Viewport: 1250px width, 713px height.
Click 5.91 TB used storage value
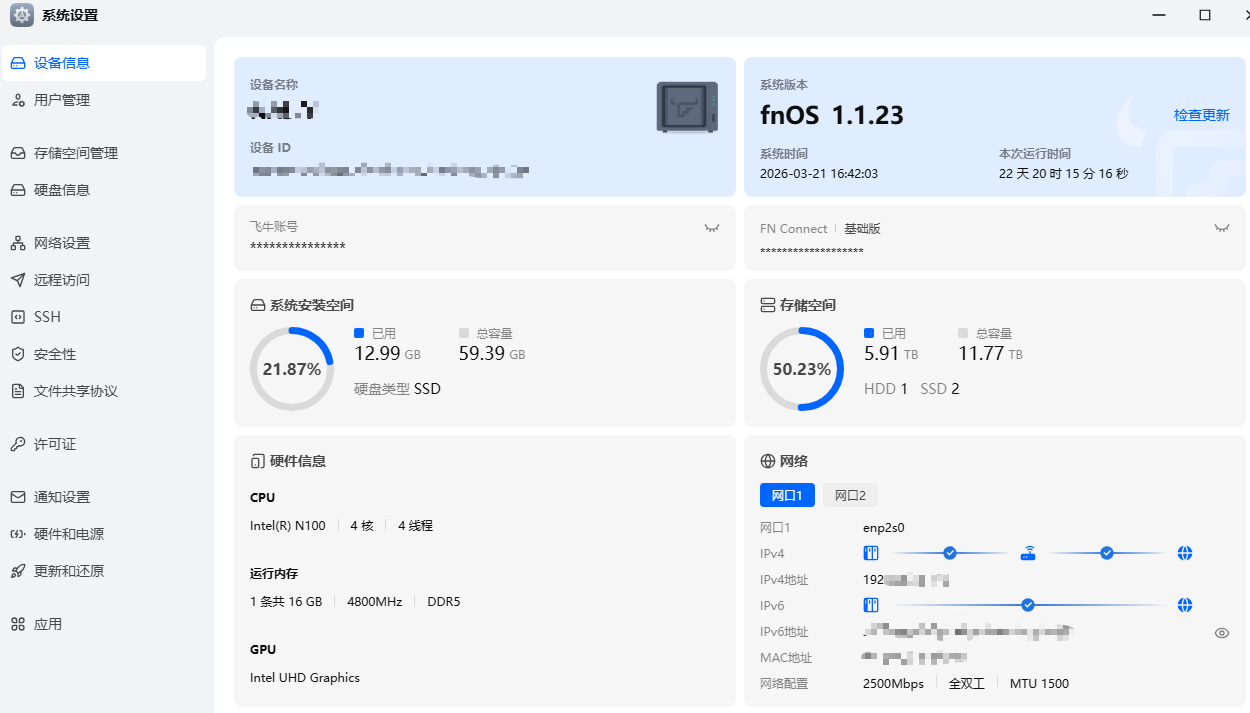click(891, 353)
